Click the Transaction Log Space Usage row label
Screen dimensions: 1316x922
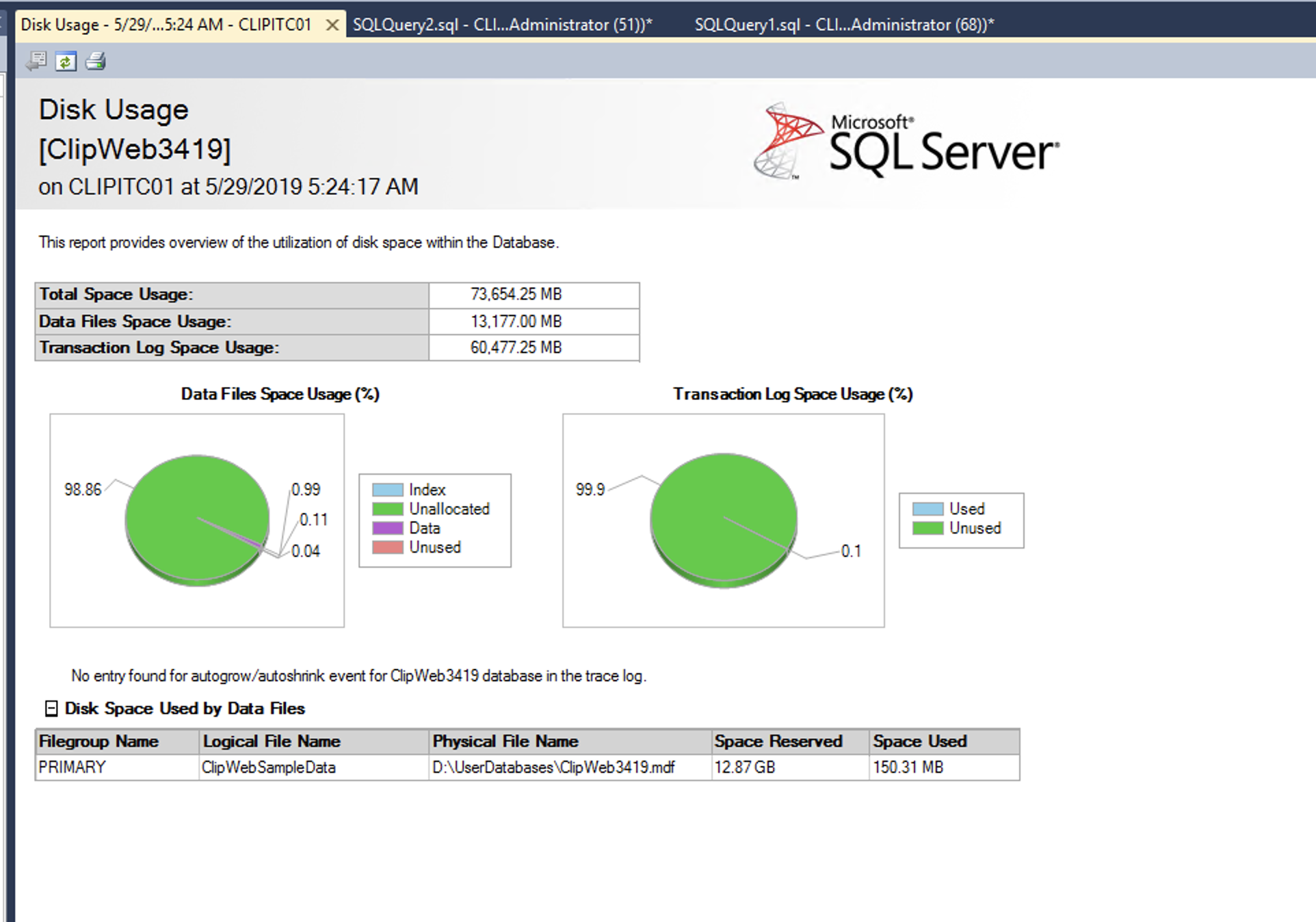point(159,347)
